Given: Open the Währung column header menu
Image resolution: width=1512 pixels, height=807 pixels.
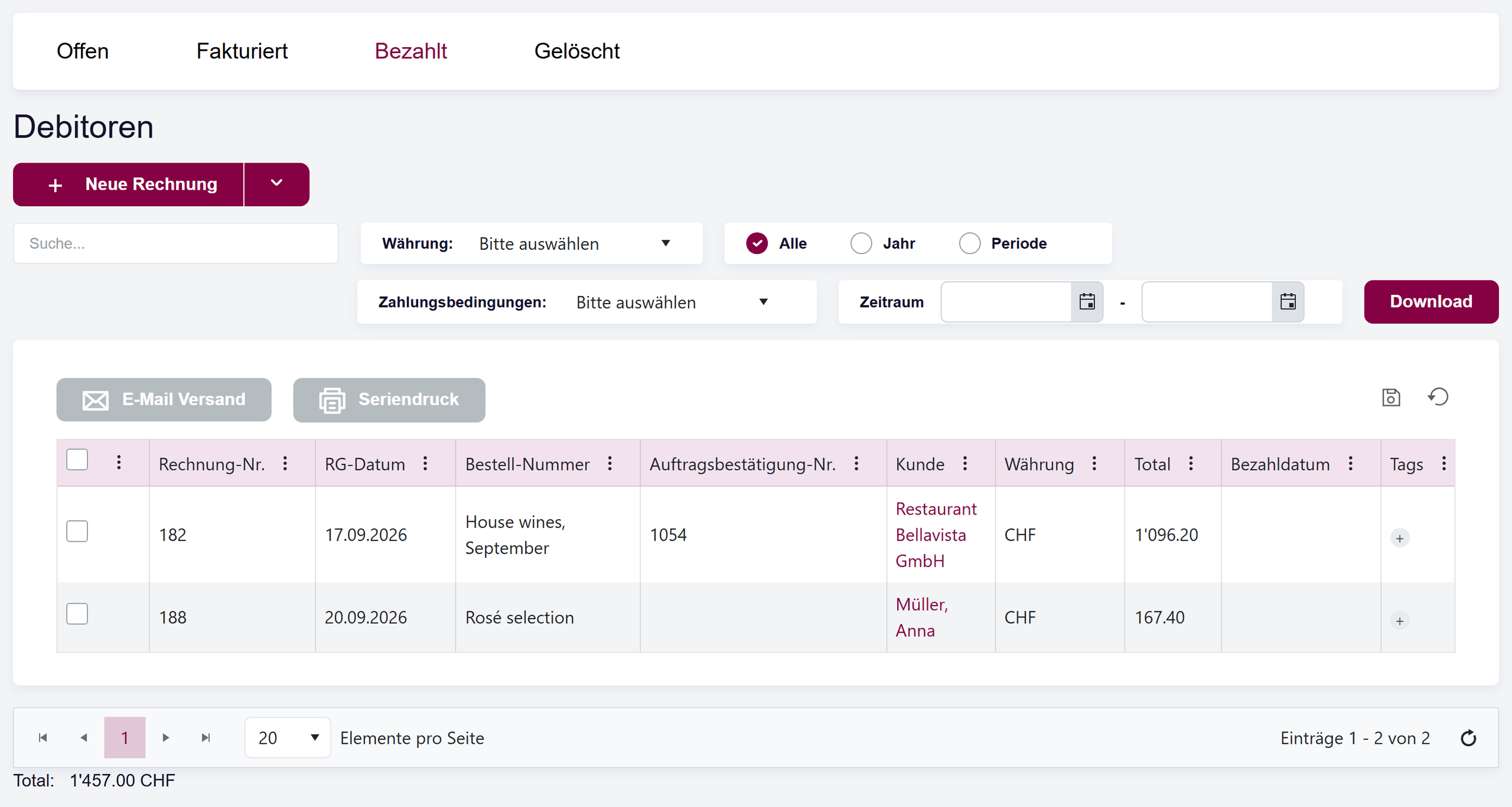Looking at the screenshot, I should click(x=1094, y=464).
